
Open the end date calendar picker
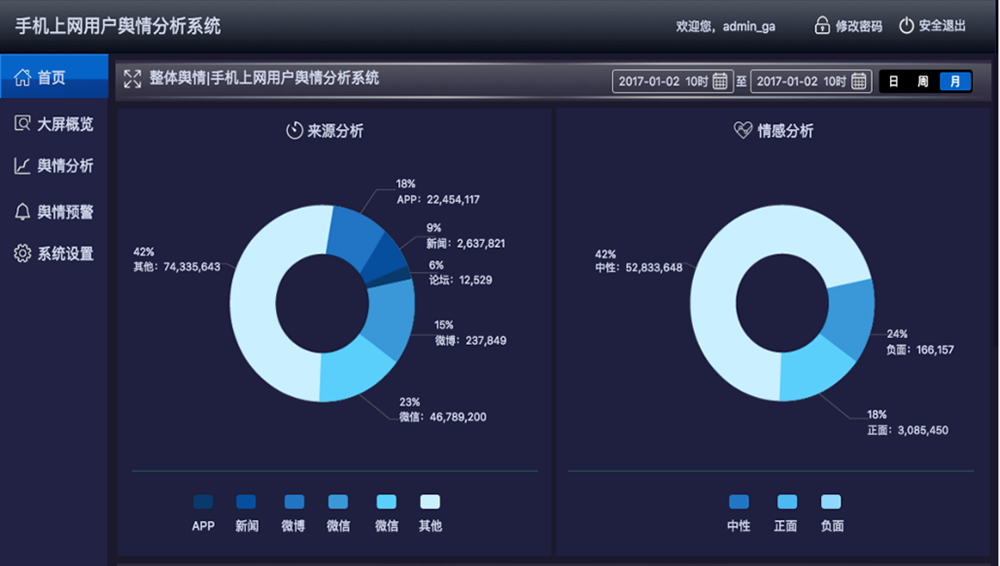(859, 82)
